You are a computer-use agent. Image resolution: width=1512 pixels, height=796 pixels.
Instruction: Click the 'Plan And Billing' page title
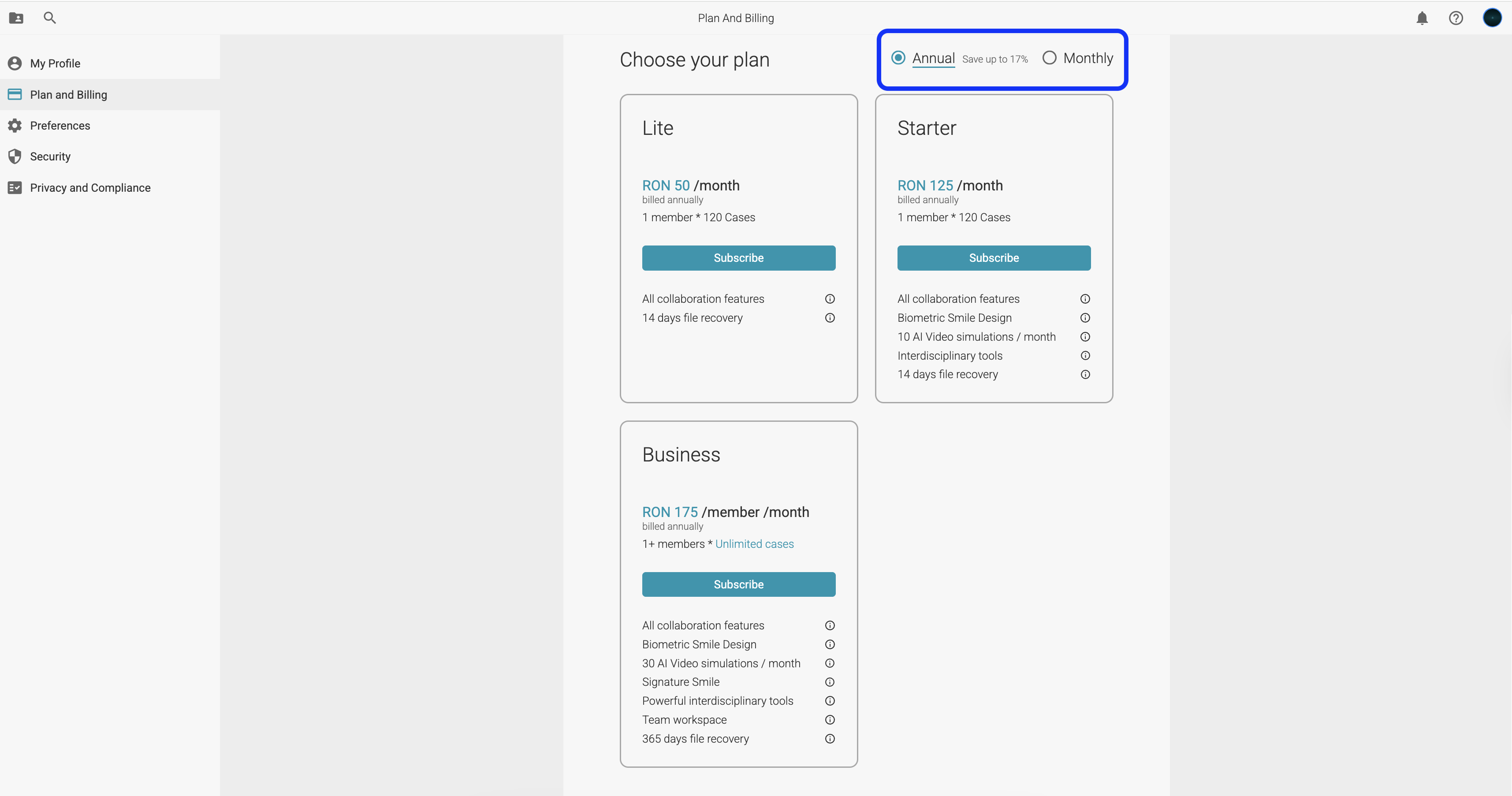click(x=735, y=18)
